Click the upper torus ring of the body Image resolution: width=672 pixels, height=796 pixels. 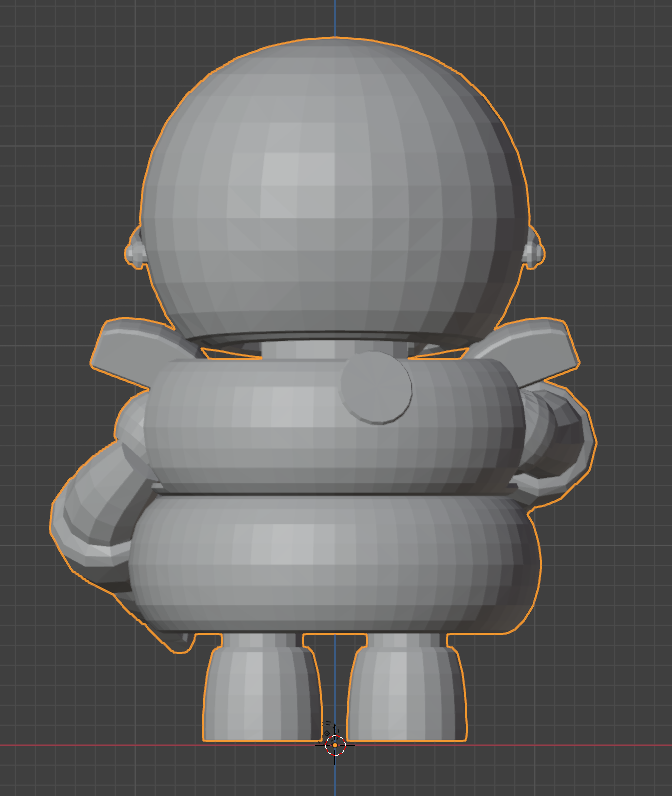coord(334,425)
